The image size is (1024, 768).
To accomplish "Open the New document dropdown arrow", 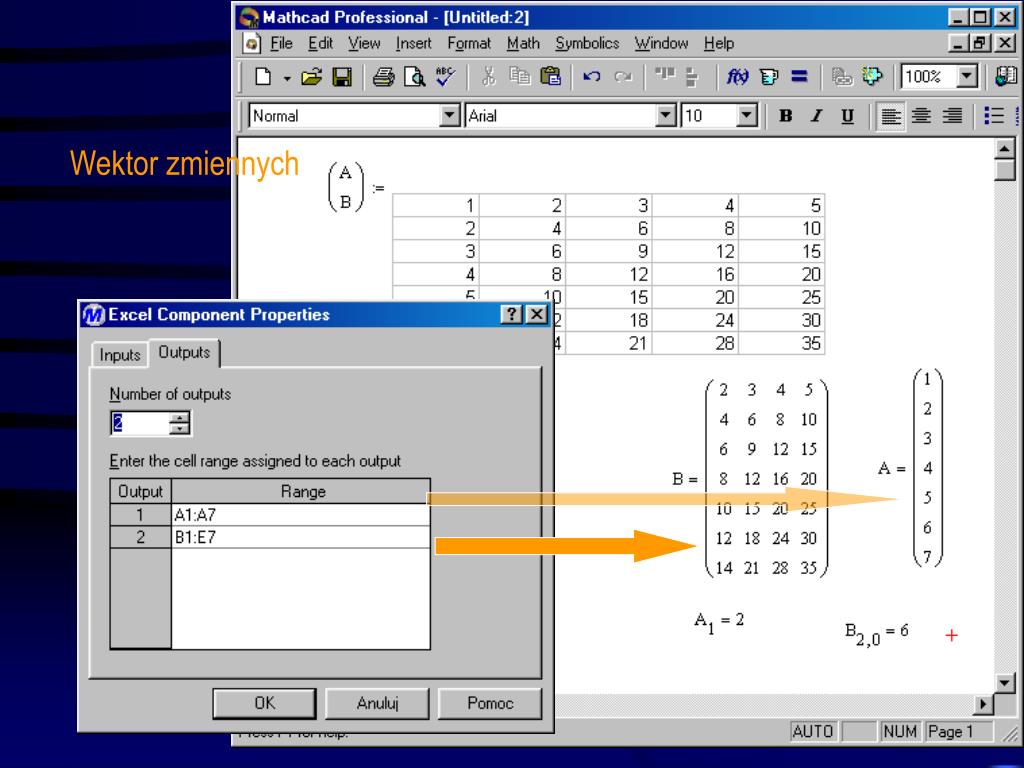I will (x=287, y=78).
